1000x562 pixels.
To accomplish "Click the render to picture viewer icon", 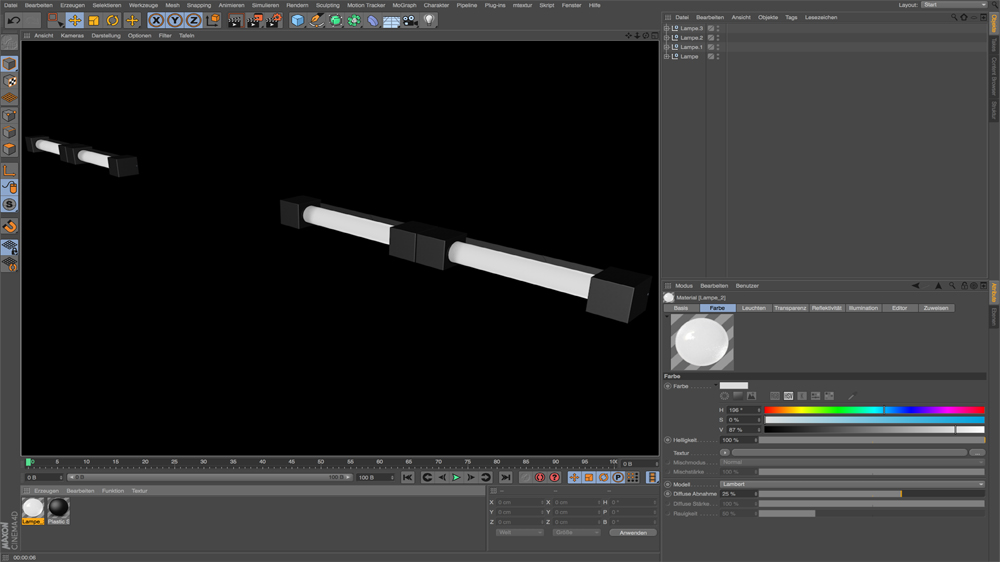I will pyautogui.click(x=253, y=20).
